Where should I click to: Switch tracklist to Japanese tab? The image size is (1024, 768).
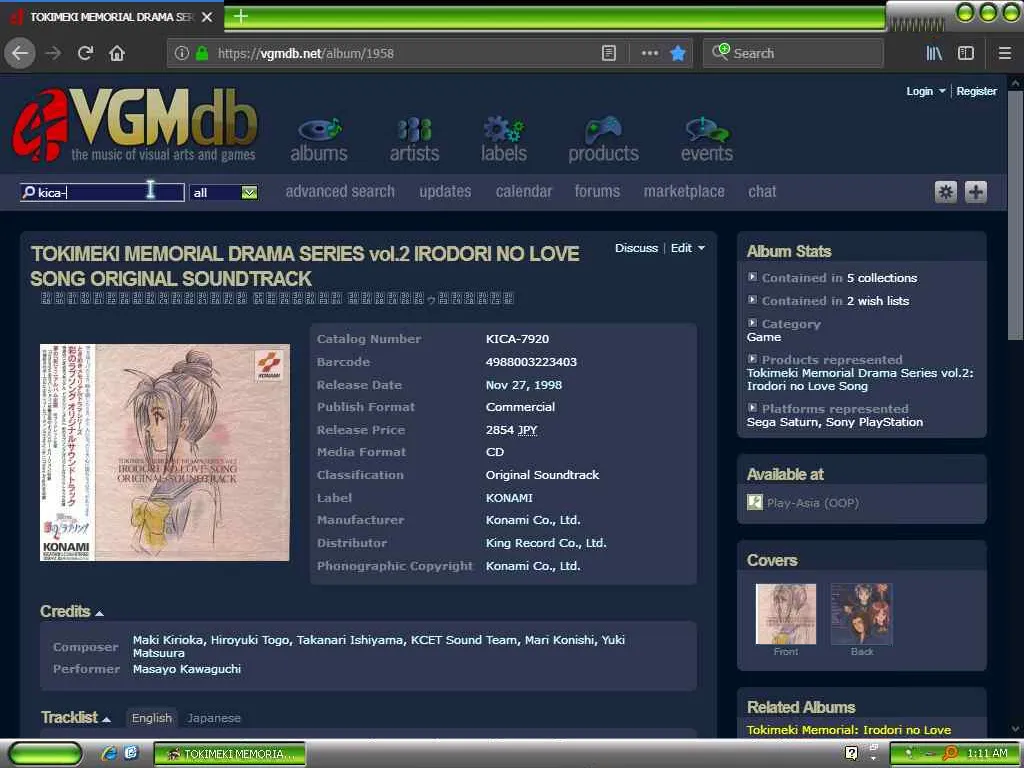214,718
